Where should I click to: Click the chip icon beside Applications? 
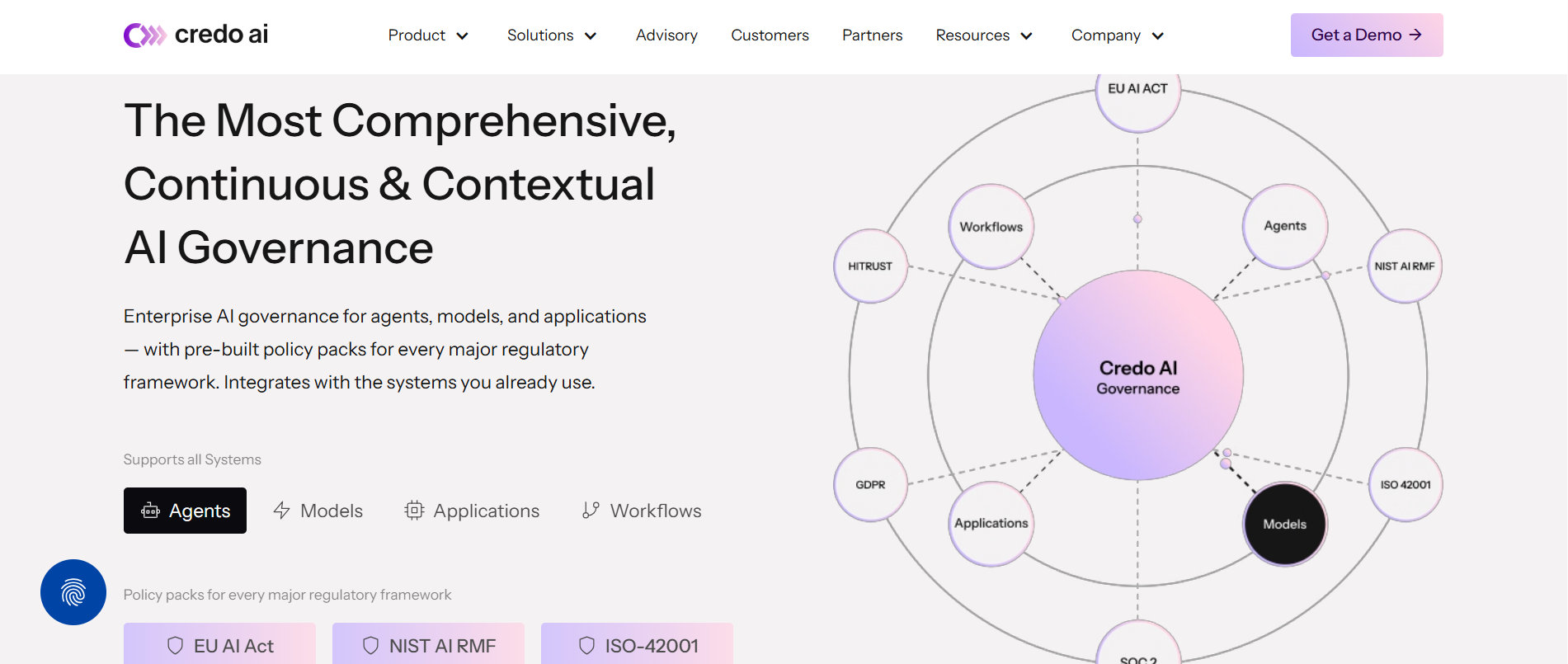[x=414, y=511]
